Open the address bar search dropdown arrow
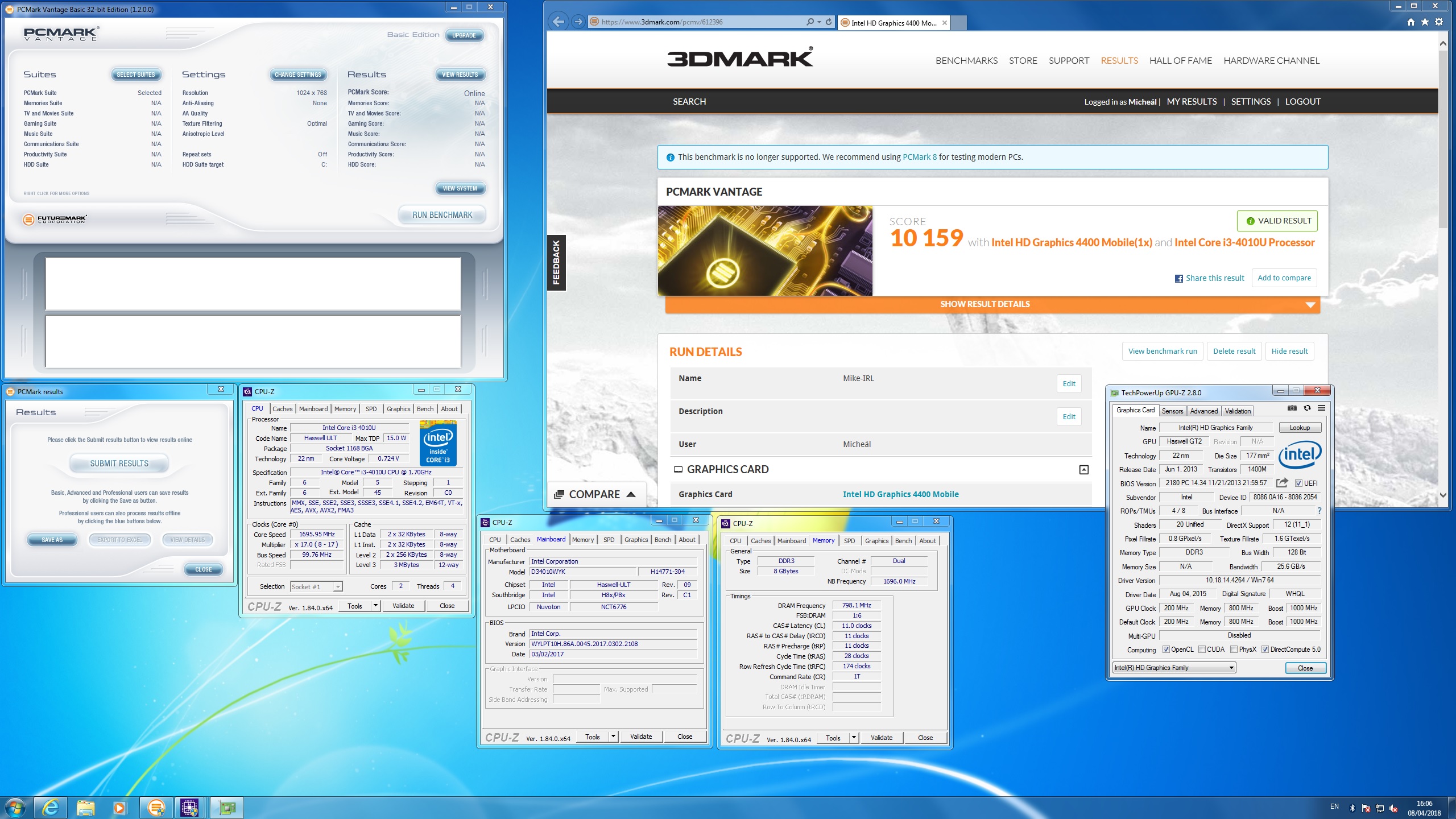Screen dimensions: 1456x819 click(x=819, y=22)
